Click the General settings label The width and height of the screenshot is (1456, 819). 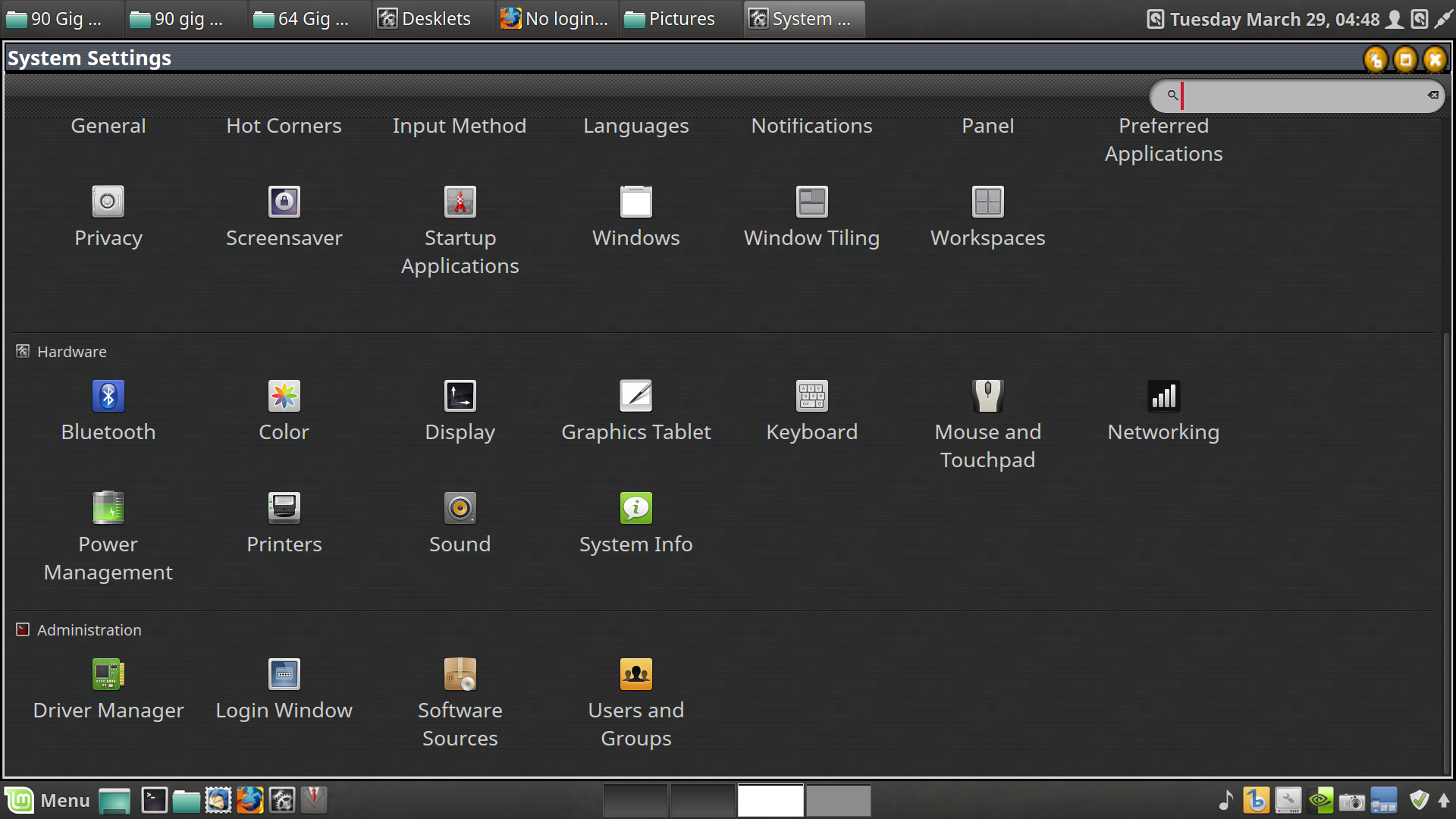click(x=108, y=126)
